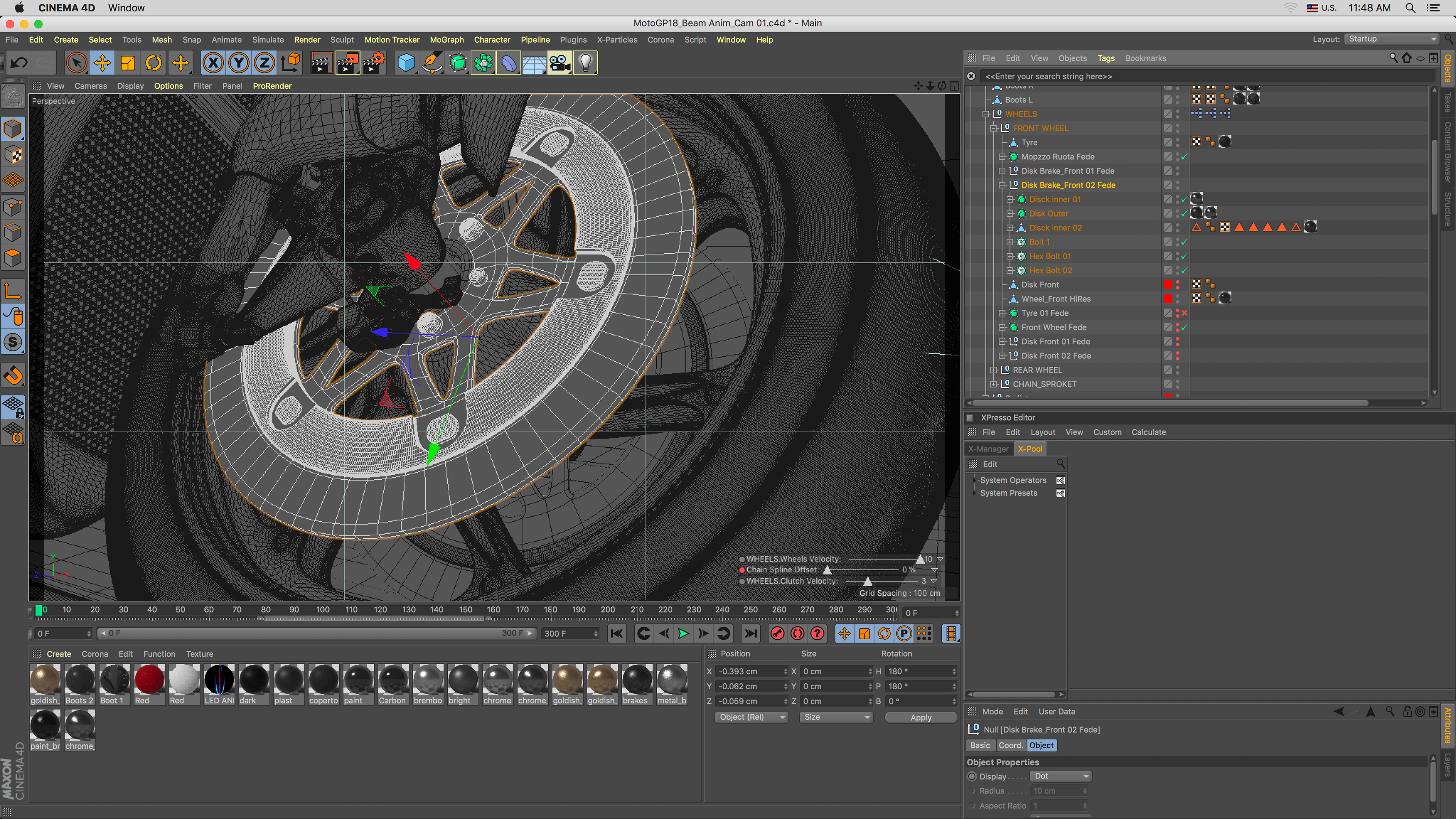The height and width of the screenshot is (819, 1456).
Task: Switch to Model mode icon
Action: pyautogui.click(x=13, y=129)
